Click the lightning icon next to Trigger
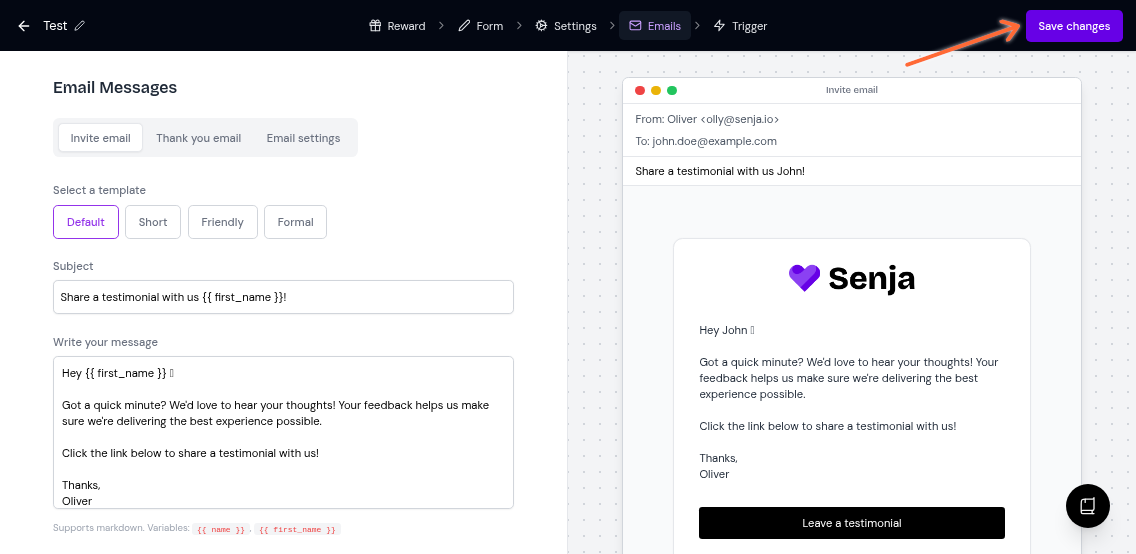 [x=719, y=26]
